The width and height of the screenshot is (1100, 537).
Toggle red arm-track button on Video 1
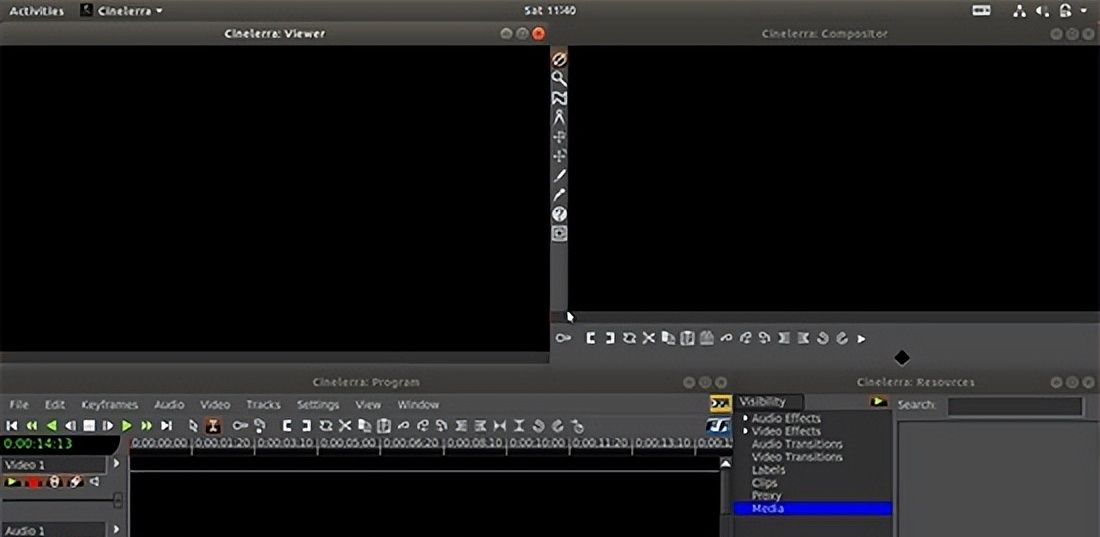tap(33, 482)
